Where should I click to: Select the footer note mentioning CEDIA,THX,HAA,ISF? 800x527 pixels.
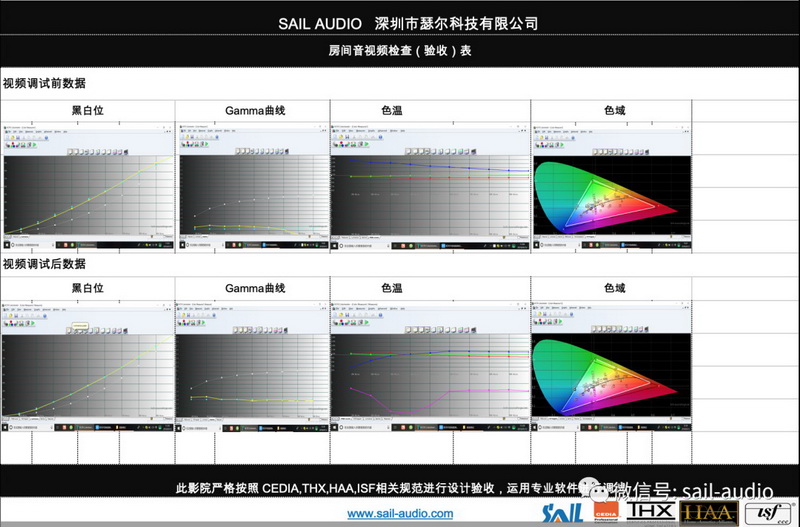pos(401,488)
